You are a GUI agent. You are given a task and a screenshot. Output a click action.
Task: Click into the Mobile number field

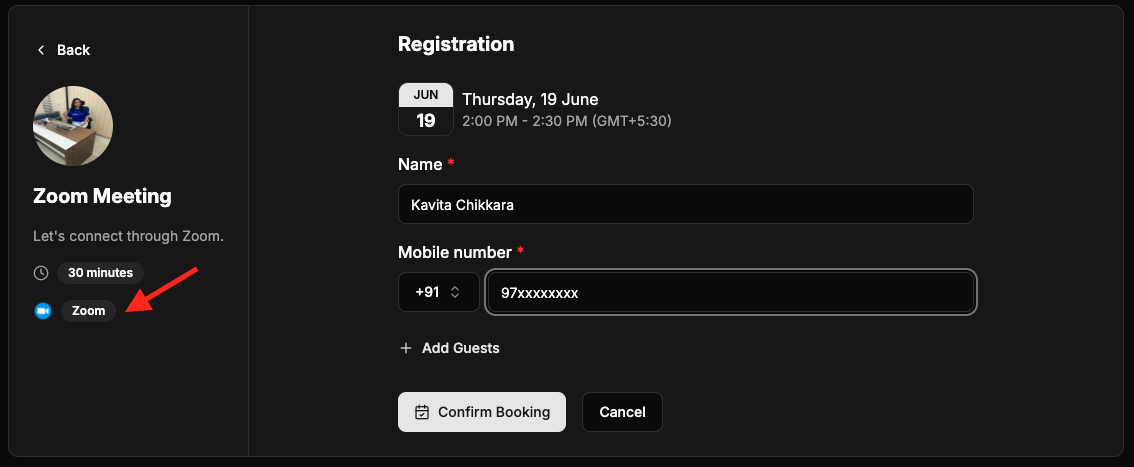(x=731, y=292)
